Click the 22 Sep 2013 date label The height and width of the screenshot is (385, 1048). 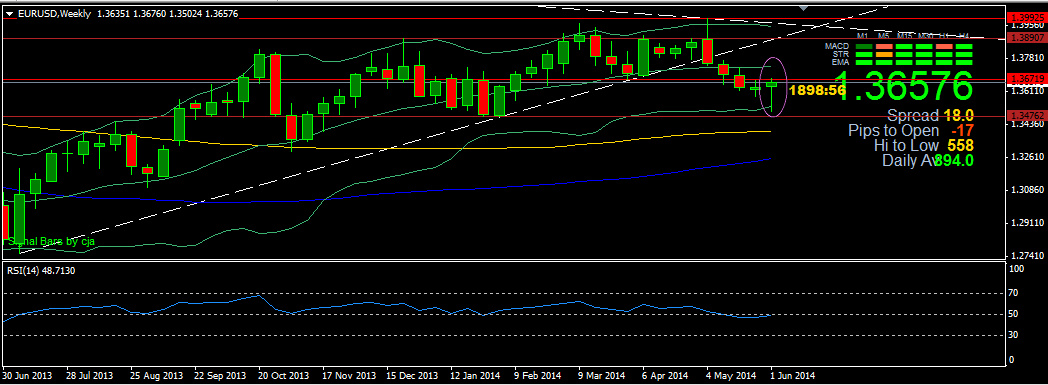[x=219, y=377]
